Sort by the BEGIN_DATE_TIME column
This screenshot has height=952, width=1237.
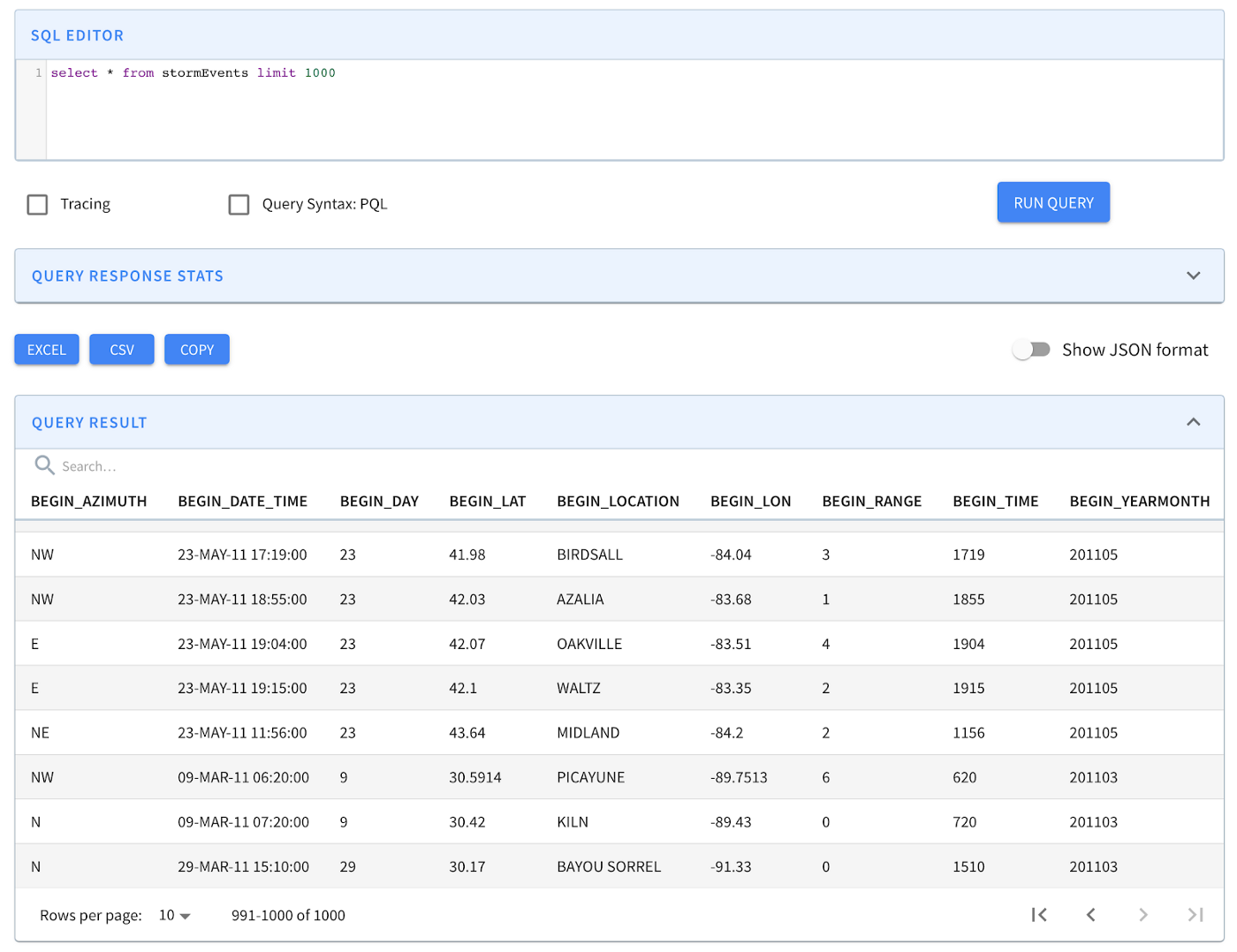tap(242, 501)
